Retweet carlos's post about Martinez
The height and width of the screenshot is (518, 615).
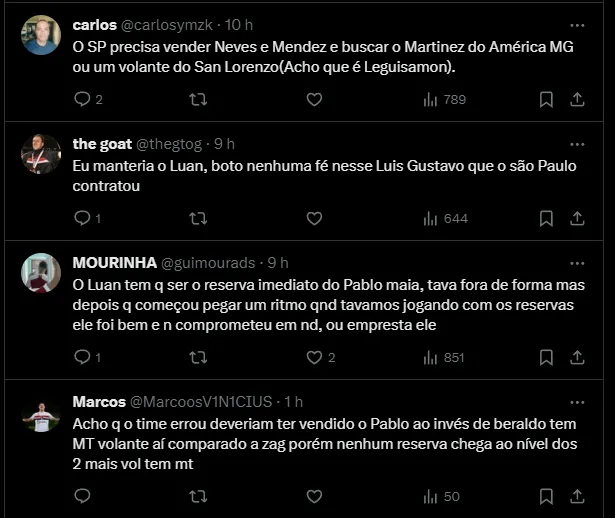198,99
